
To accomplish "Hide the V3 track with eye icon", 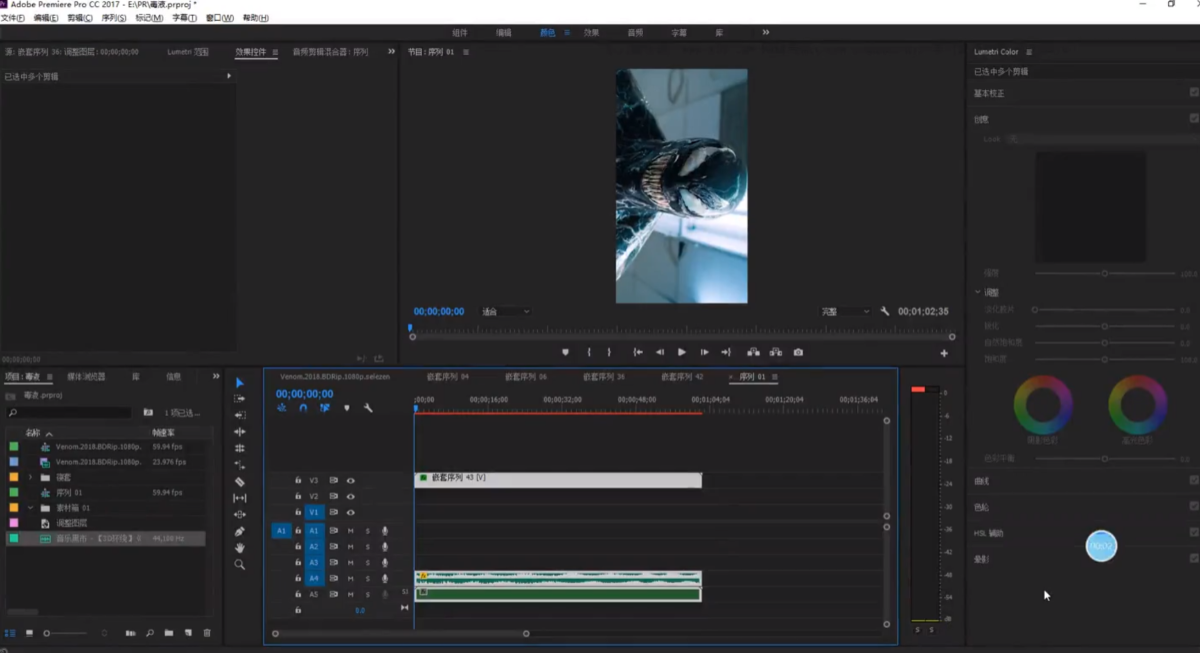I will click(350, 481).
